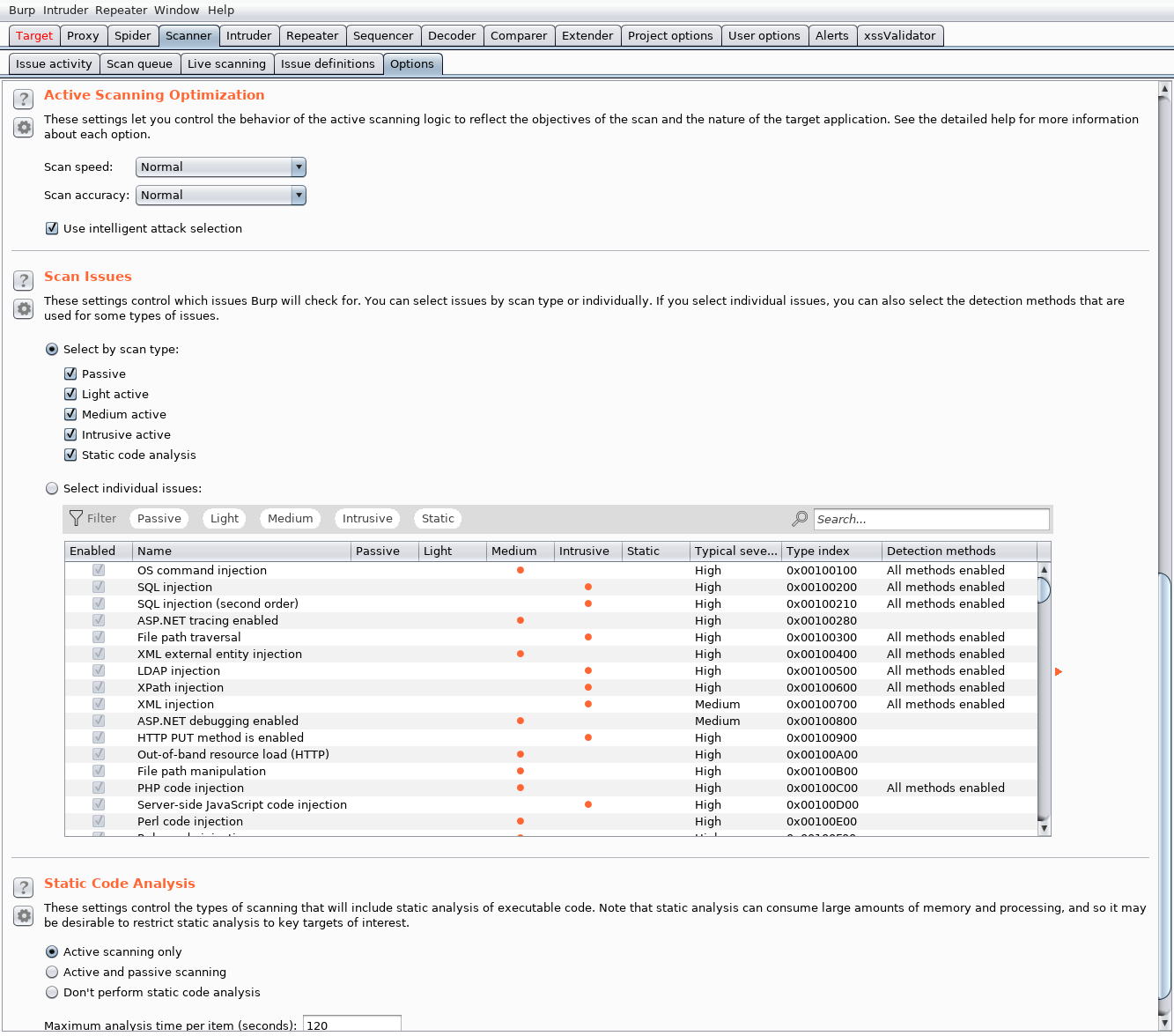Filter issues by Passive type
Image resolution: width=1174 pixels, height=1036 pixels.
(x=159, y=519)
